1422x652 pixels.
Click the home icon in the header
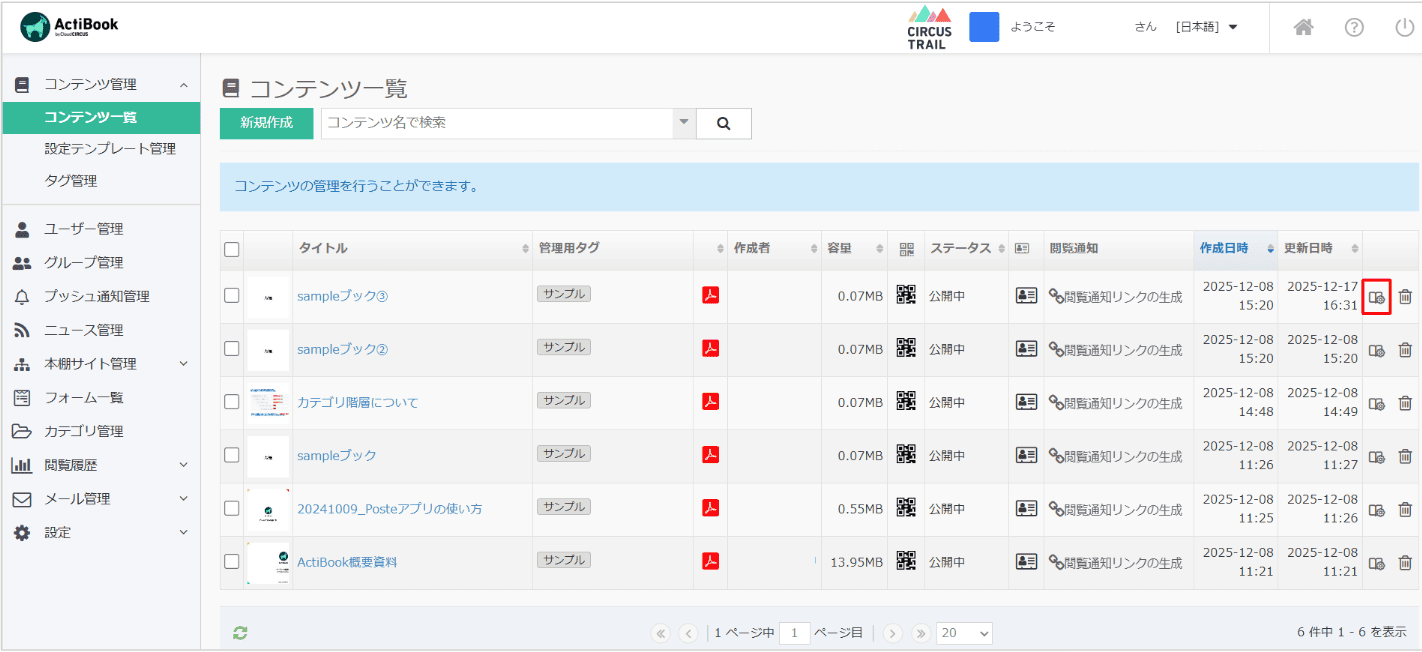1303,27
